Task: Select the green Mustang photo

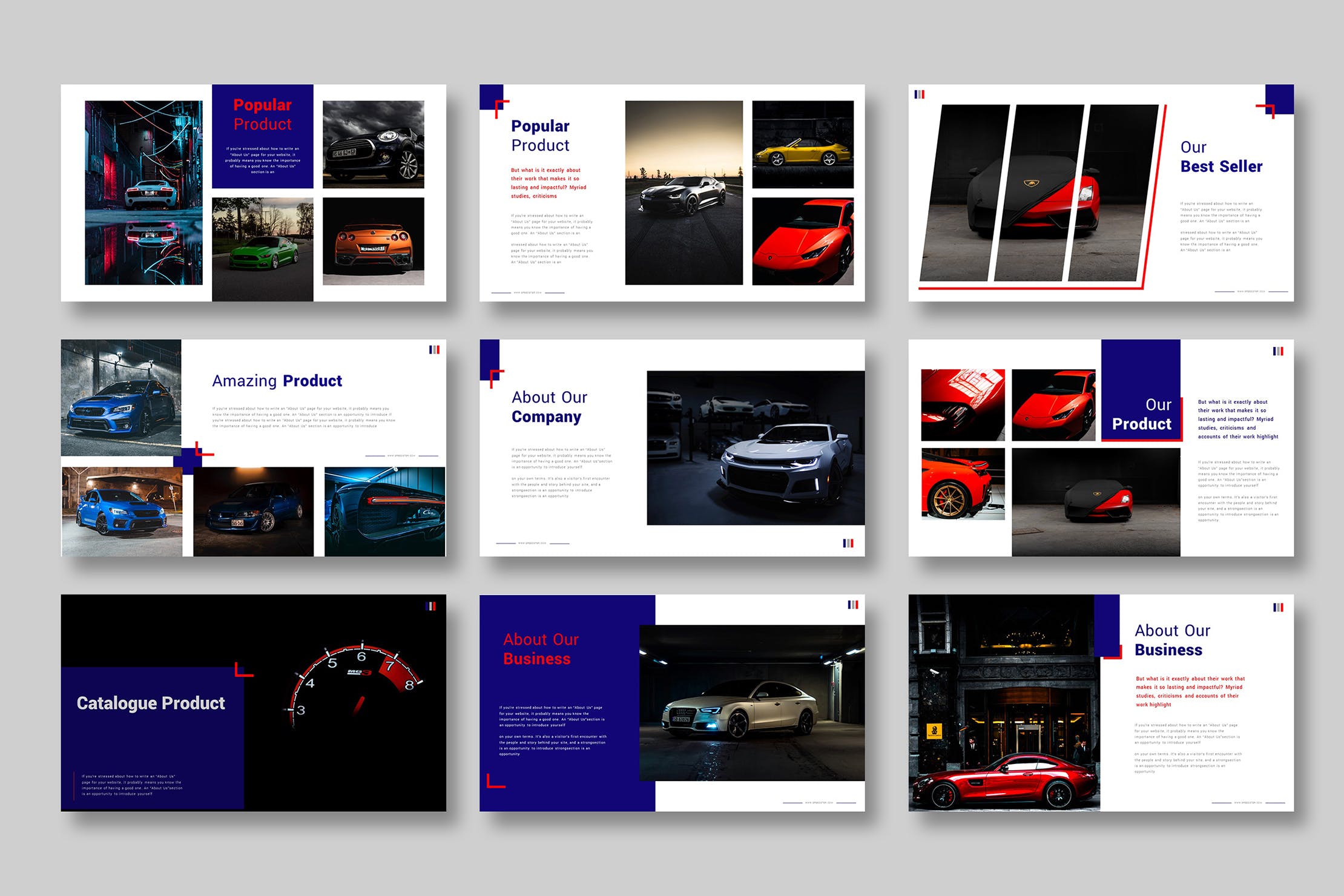Action: pos(262,249)
